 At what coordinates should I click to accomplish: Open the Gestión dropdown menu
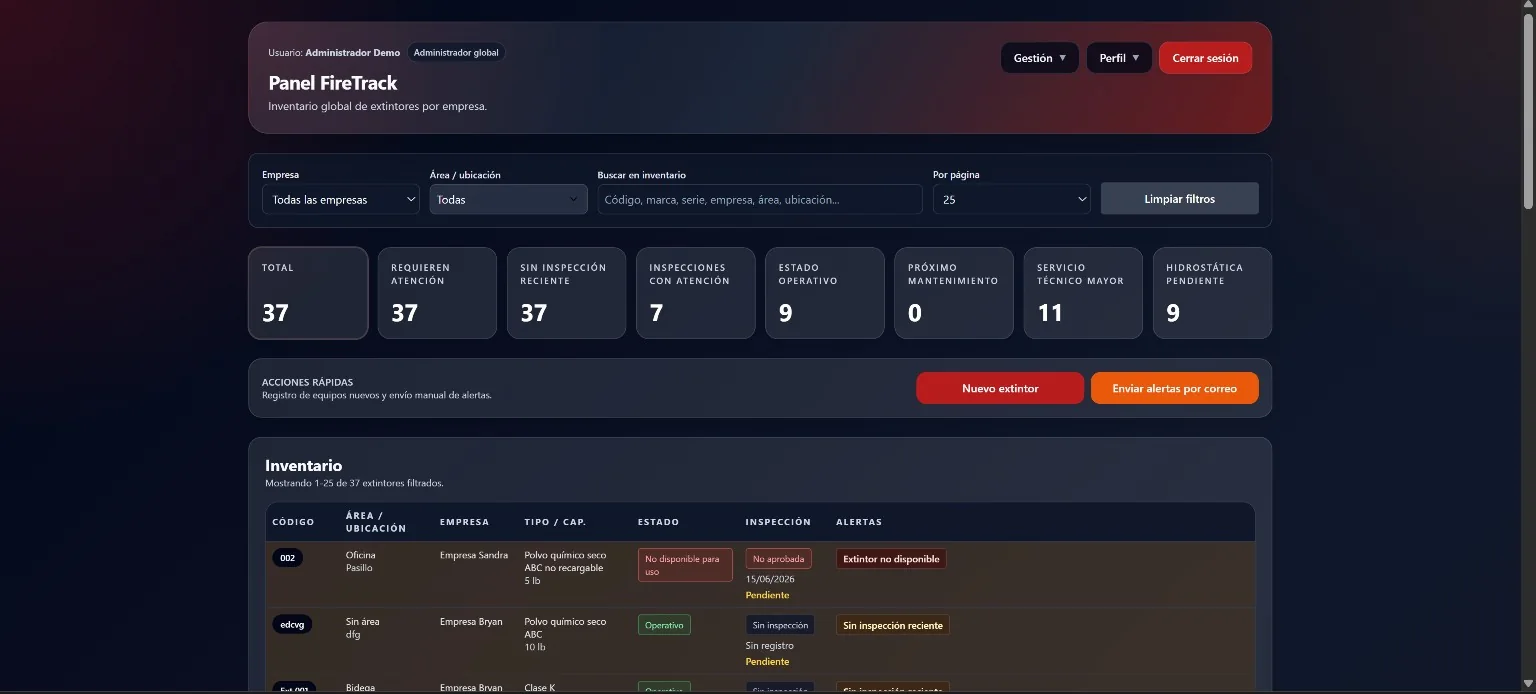[1039, 58]
